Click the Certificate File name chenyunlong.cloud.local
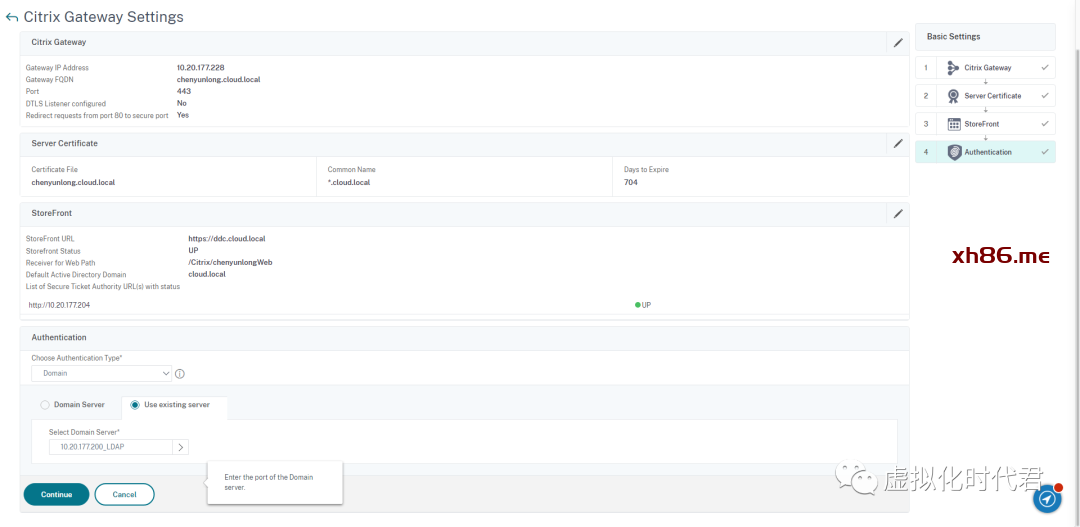Screen dimensions: 1080x527 pos(74,183)
